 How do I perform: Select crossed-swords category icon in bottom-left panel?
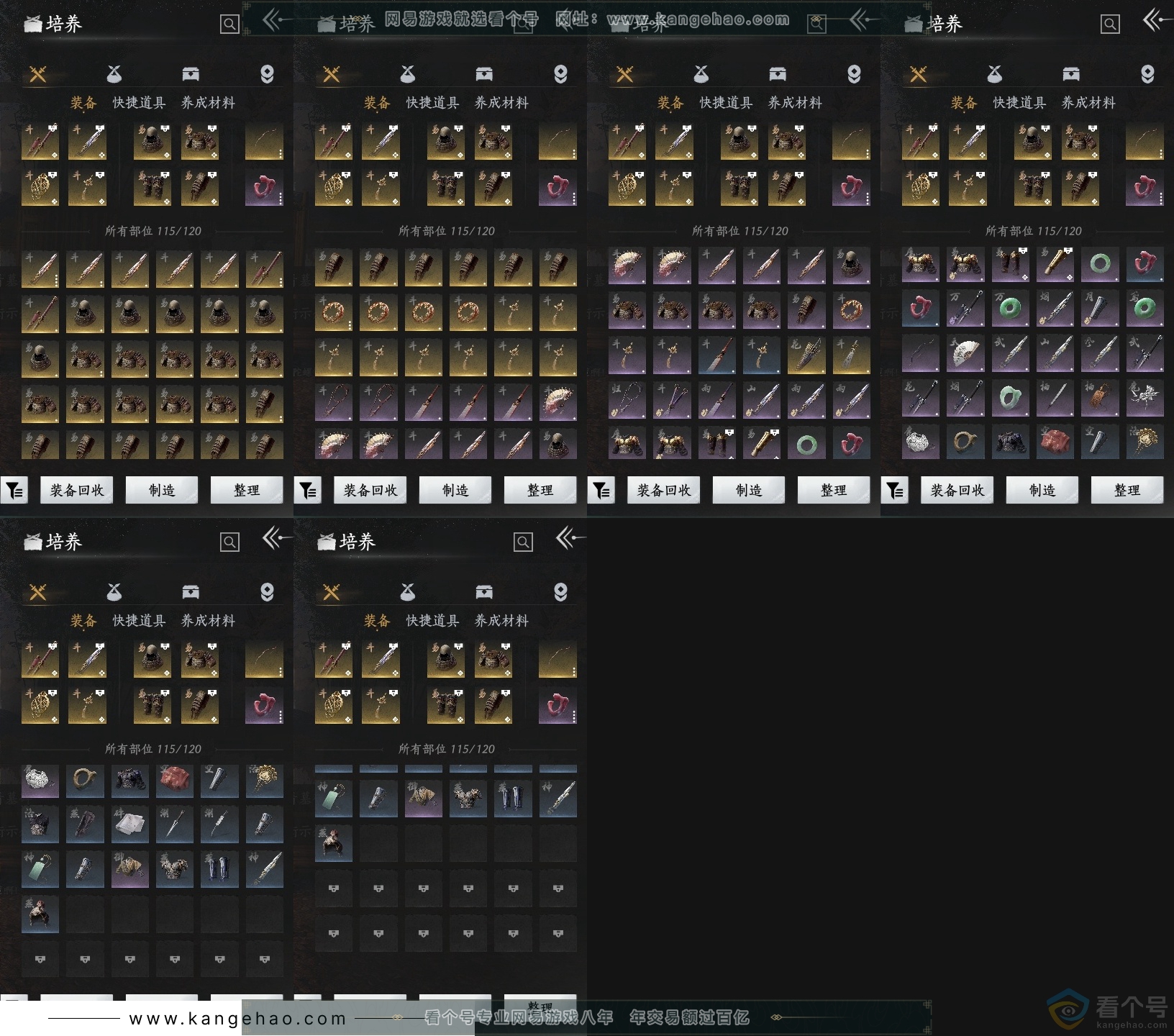(x=38, y=592)
